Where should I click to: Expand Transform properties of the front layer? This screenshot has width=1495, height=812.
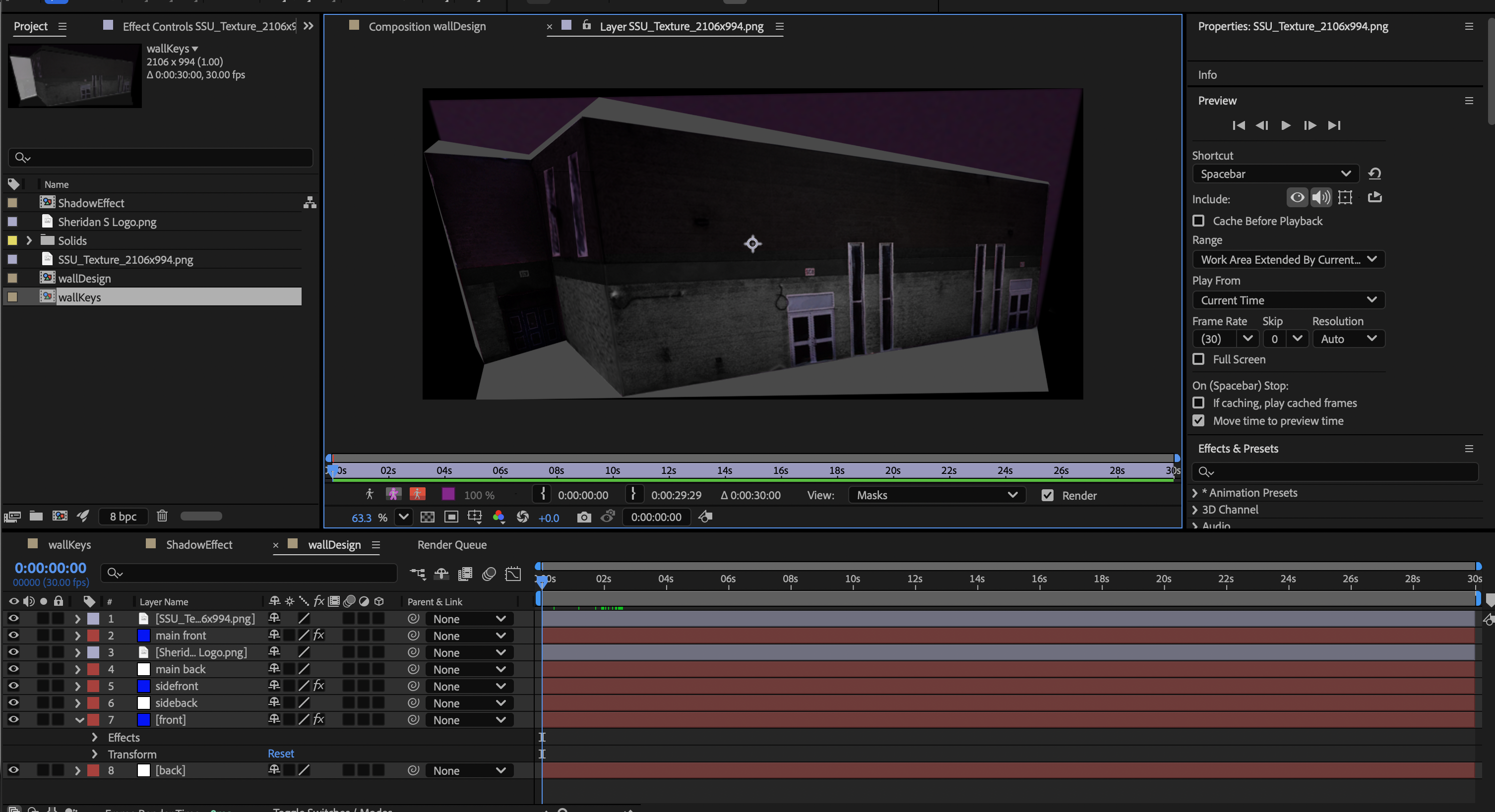(95, 754)
